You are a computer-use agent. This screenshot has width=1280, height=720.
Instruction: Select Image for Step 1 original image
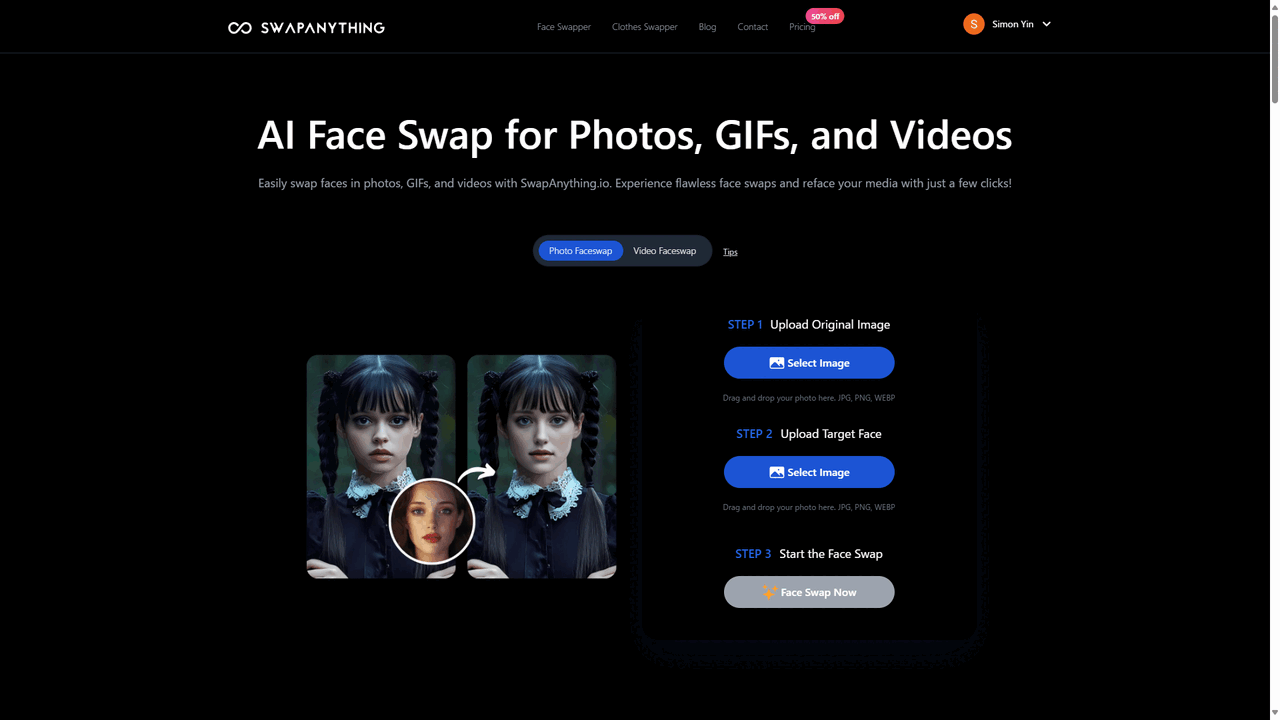tap(809, 363)
